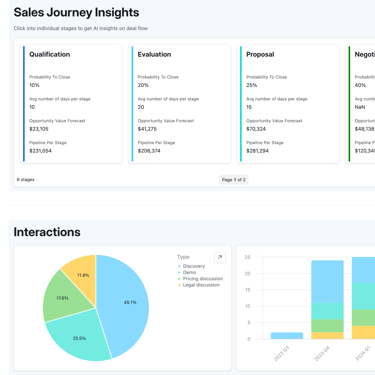
Task: Click the 2023 Q3 axis label
Action: (x=281, y=354)
